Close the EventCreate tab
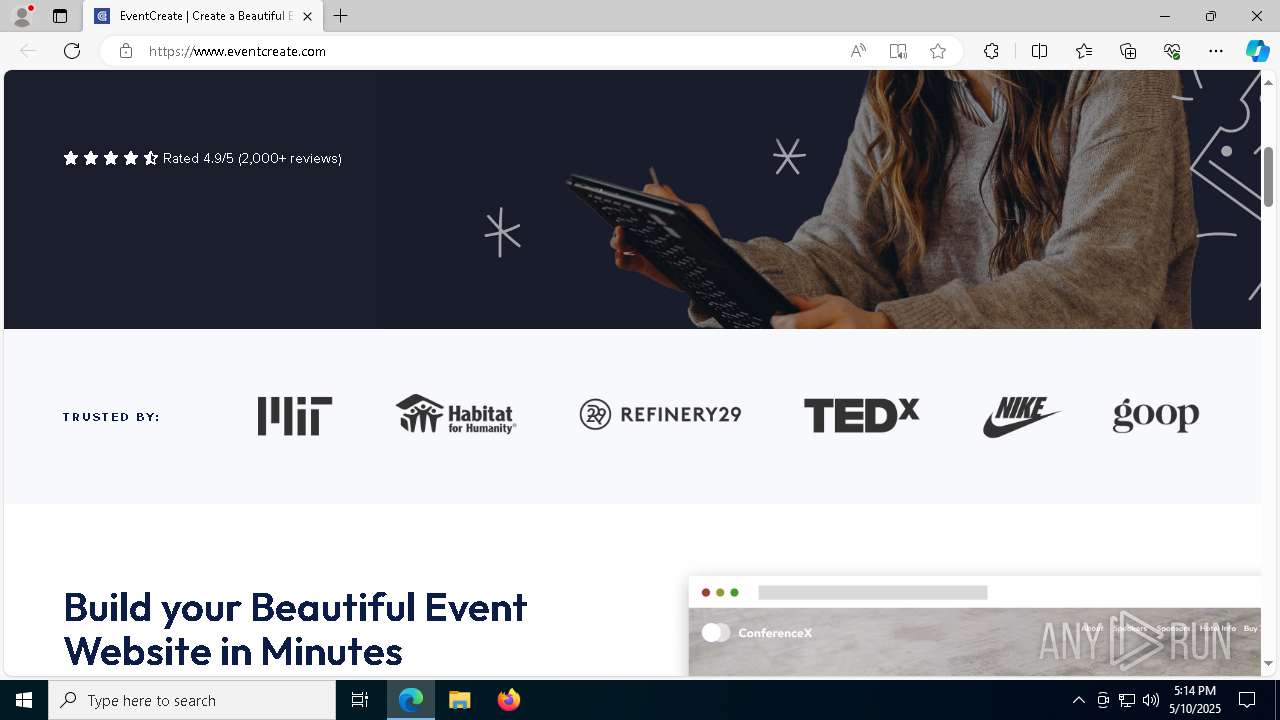Viewport: 1280px width, 720px height. [307, 16]
